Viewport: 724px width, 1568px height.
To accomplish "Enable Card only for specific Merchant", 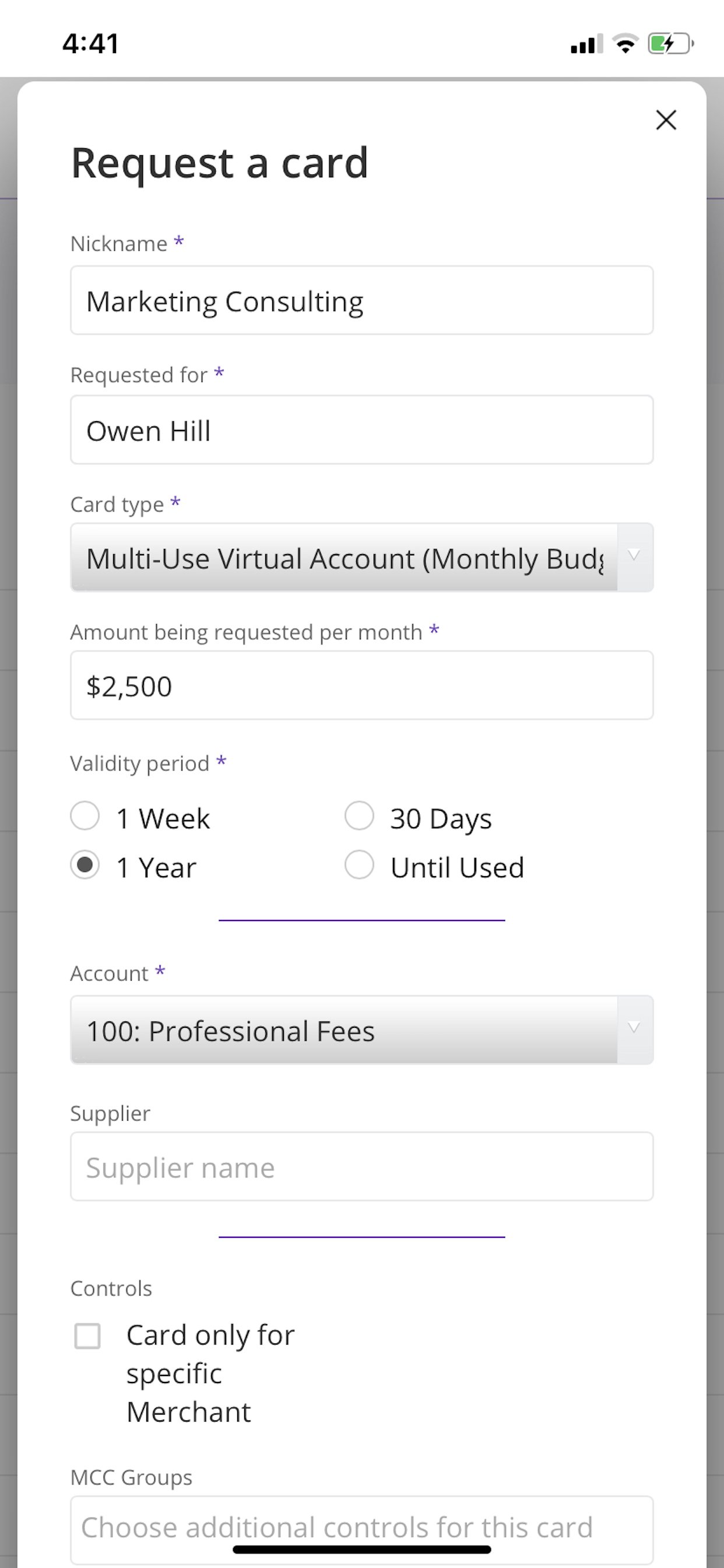I will (87, 1335).
